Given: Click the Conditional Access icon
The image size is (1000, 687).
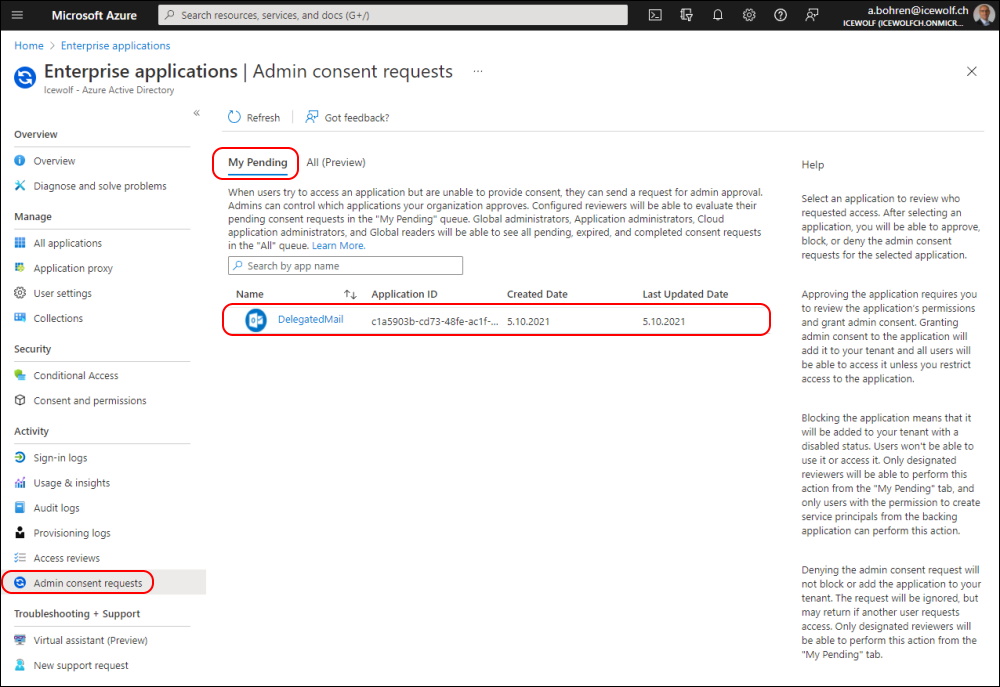Looking at the screenshot, I should pos(20,375).
